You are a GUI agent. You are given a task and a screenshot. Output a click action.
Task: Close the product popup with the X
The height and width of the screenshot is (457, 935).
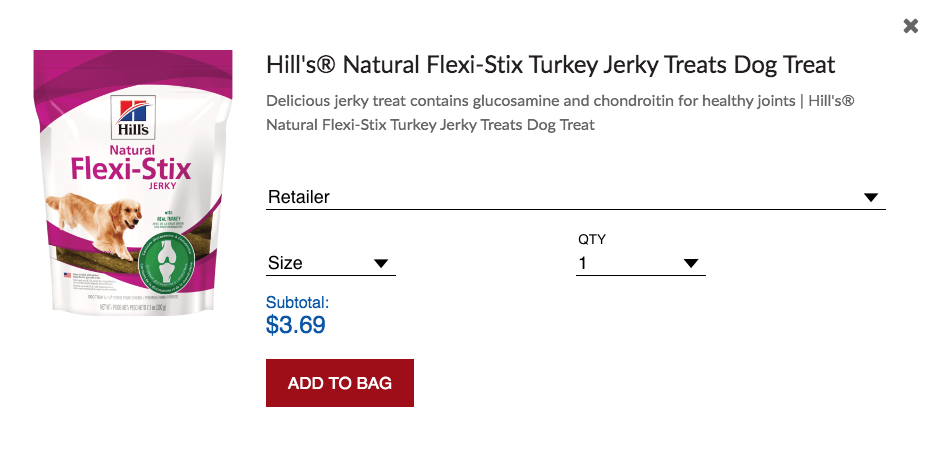[910, 26]
